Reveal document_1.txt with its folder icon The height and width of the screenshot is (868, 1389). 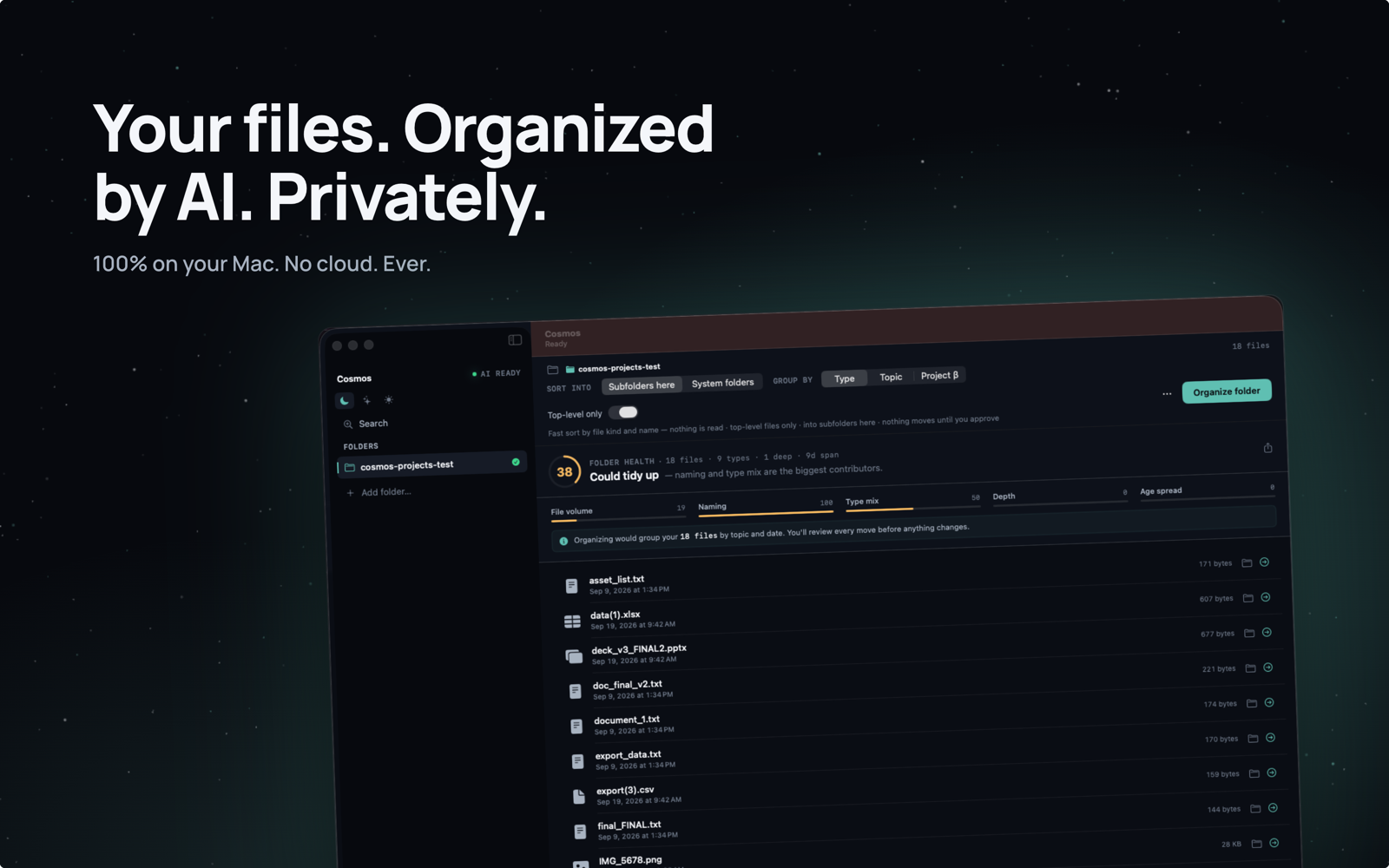(x=1252, y=704)
